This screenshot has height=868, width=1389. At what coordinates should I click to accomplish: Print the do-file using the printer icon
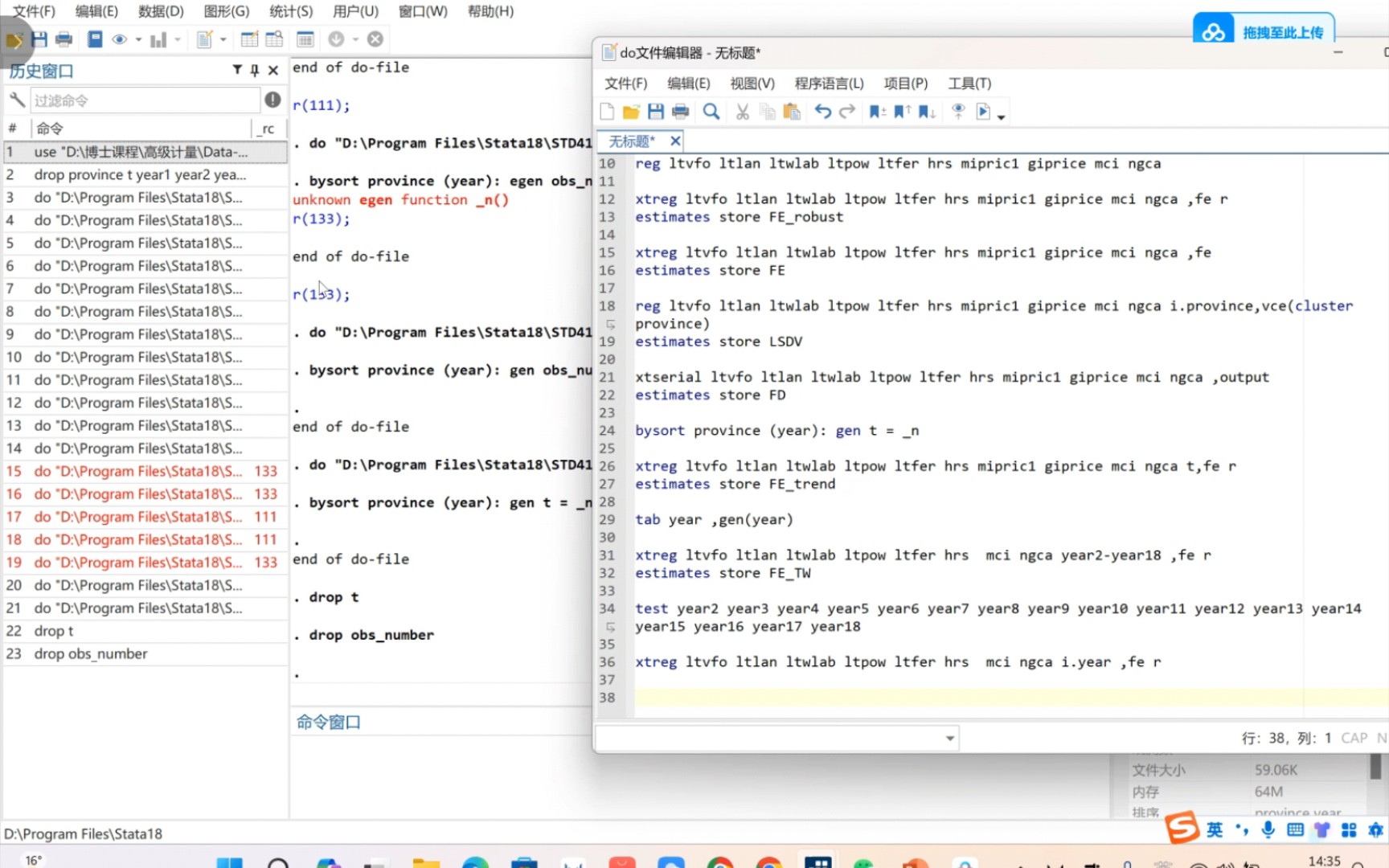pyautogui.click(x=680, y=112)
